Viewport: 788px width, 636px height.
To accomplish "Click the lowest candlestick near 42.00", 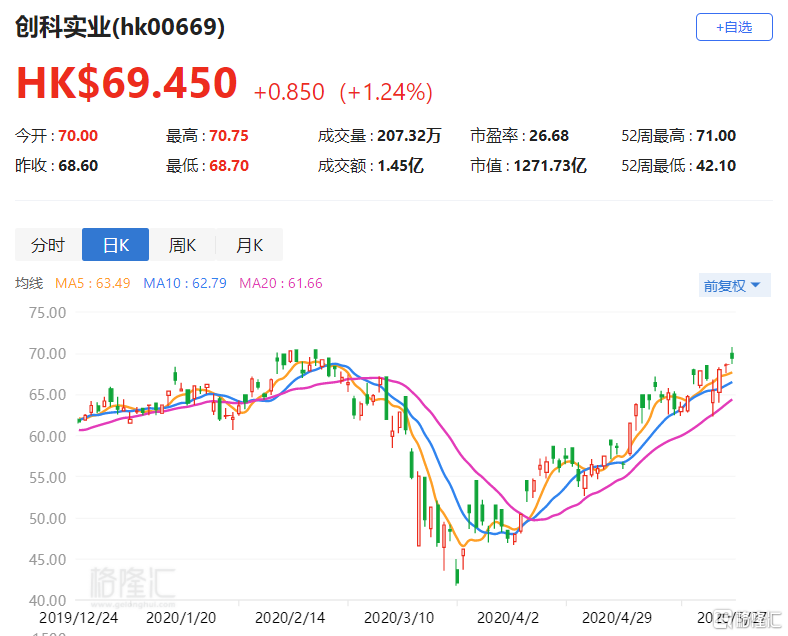I will [x=457, y=572].
